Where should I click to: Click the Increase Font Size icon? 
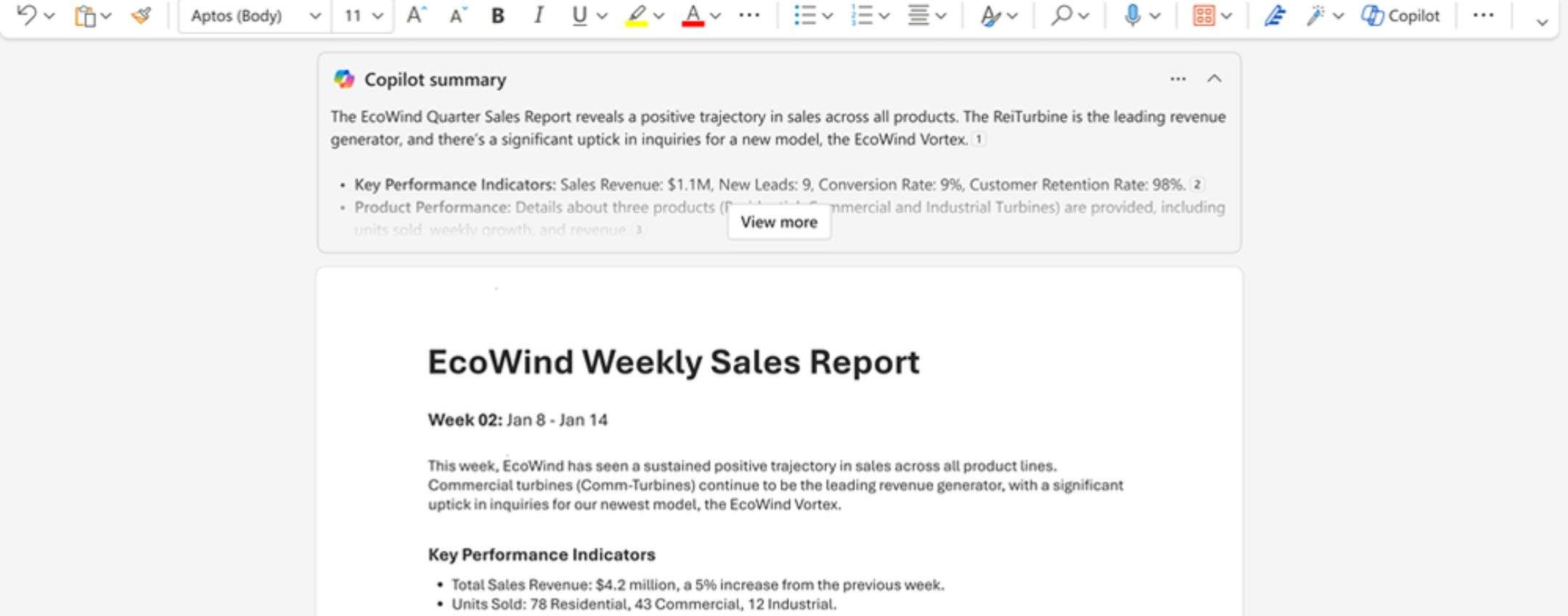415,15
